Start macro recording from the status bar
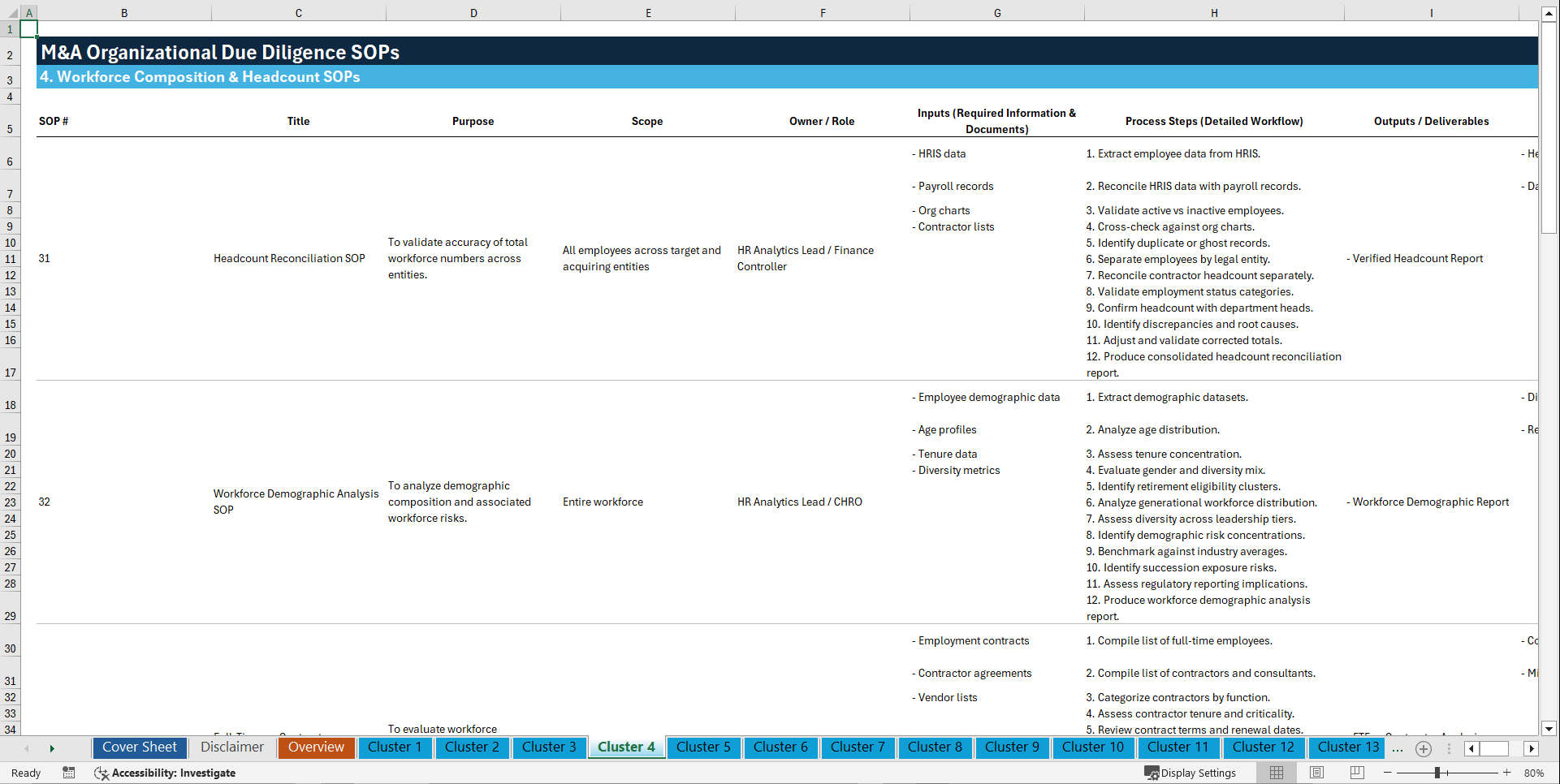This screenshot has width=1560, height=784. [69, 773]
